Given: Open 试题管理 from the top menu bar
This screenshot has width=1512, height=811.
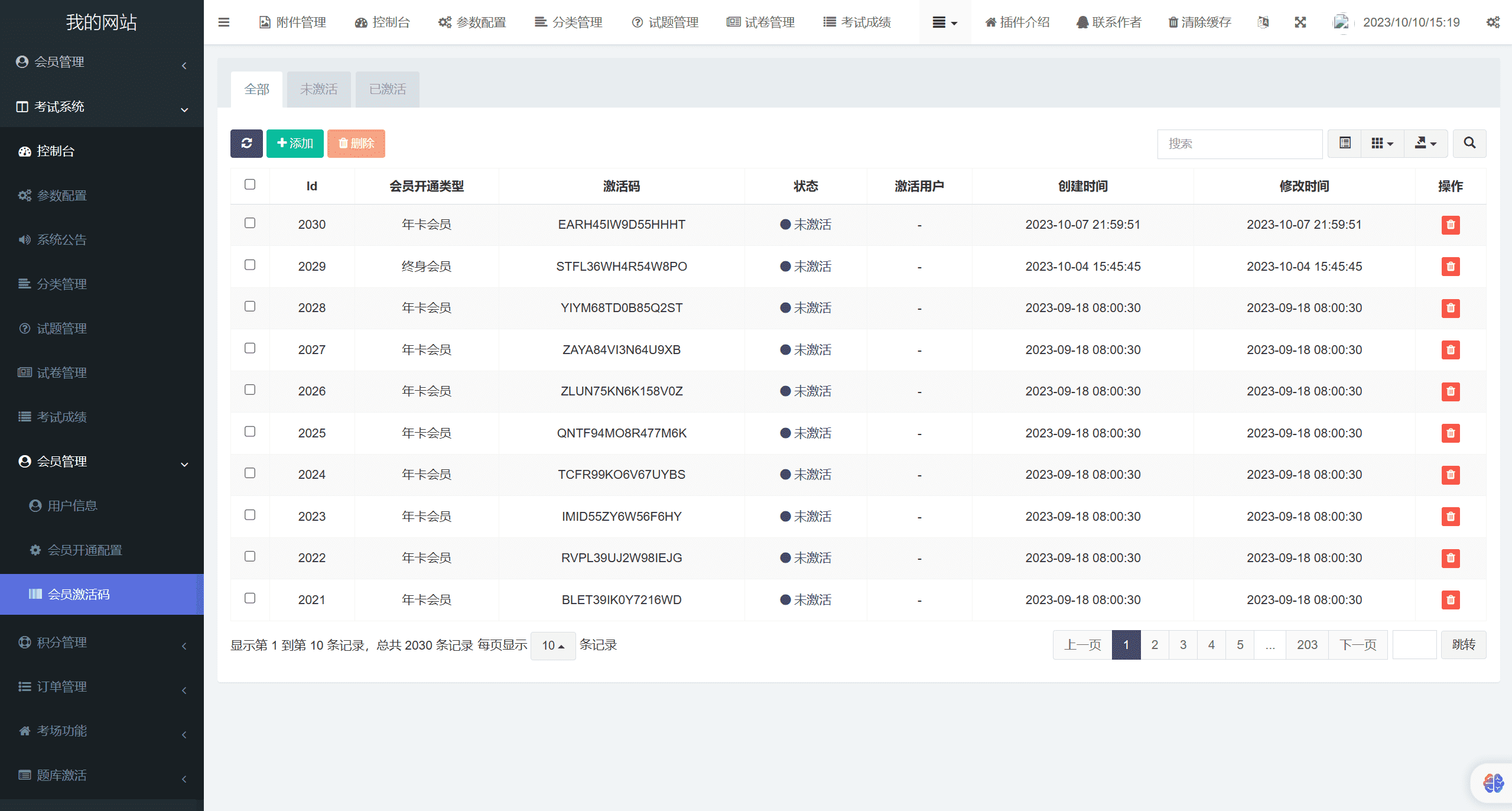Looking at the screenshot, I should (664, 22).
